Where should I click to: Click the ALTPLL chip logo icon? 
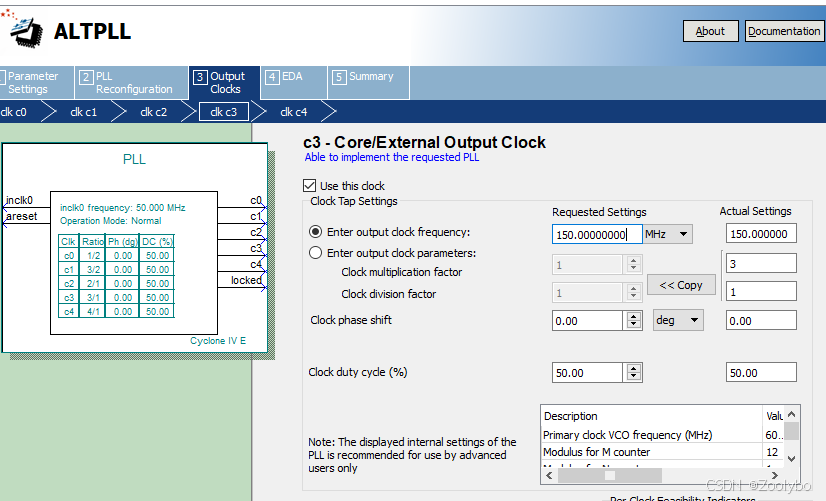[24, 30]
